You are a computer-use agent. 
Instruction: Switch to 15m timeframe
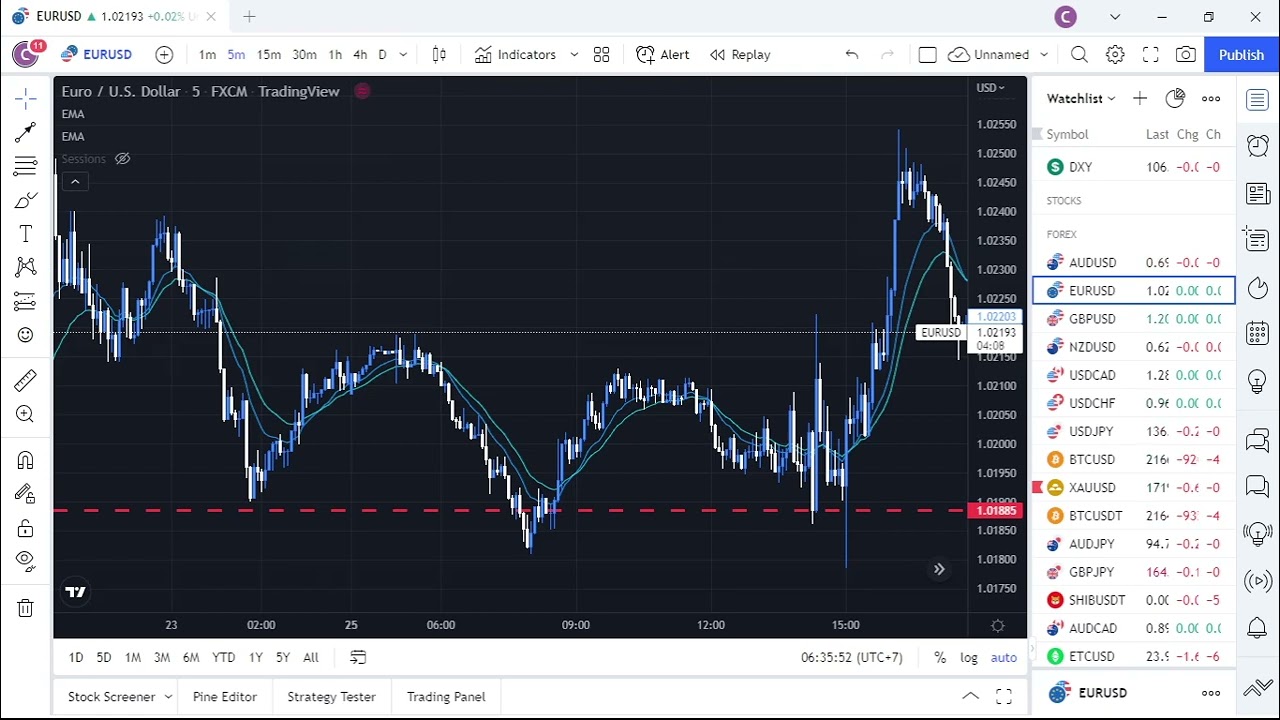[x=269, y=55]
